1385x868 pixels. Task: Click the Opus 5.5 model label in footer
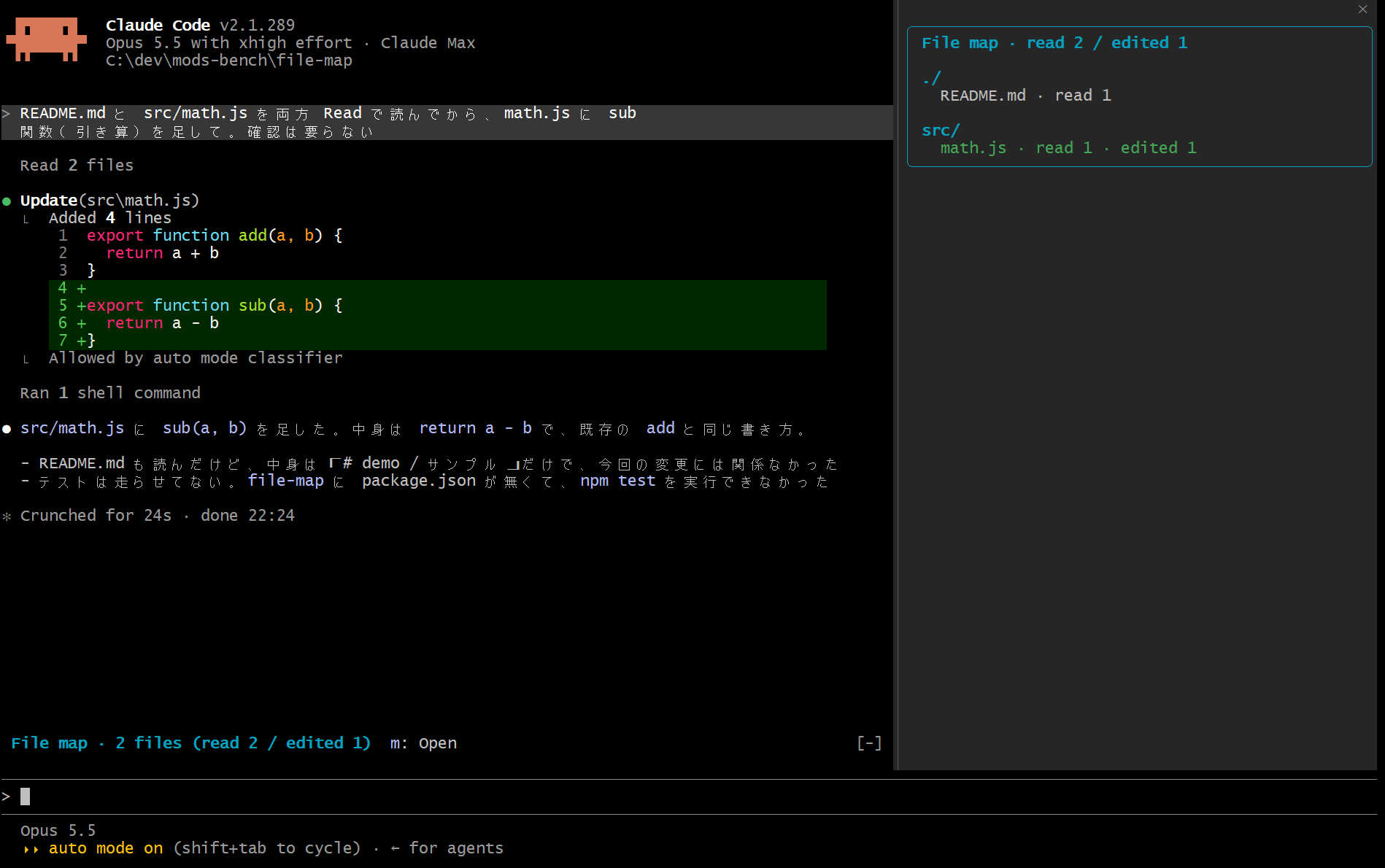click(x=58, y=831)
